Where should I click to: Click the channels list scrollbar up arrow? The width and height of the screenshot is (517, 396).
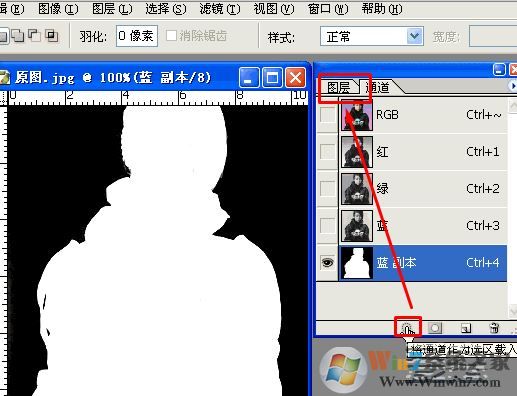pyautogui.click(x=513, y=106)
